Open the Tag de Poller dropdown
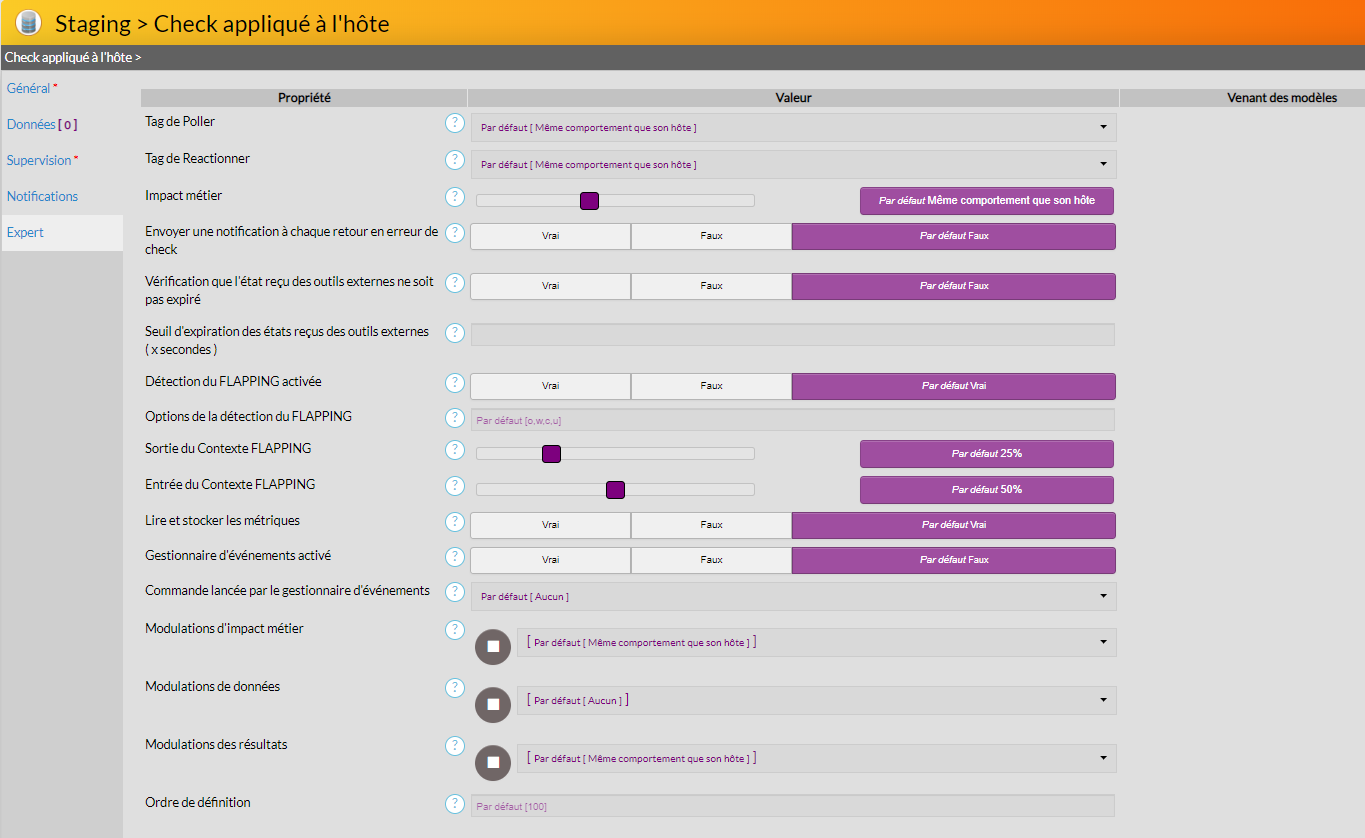This screenshot has height=838, width=1365. (x=793, y=127)
